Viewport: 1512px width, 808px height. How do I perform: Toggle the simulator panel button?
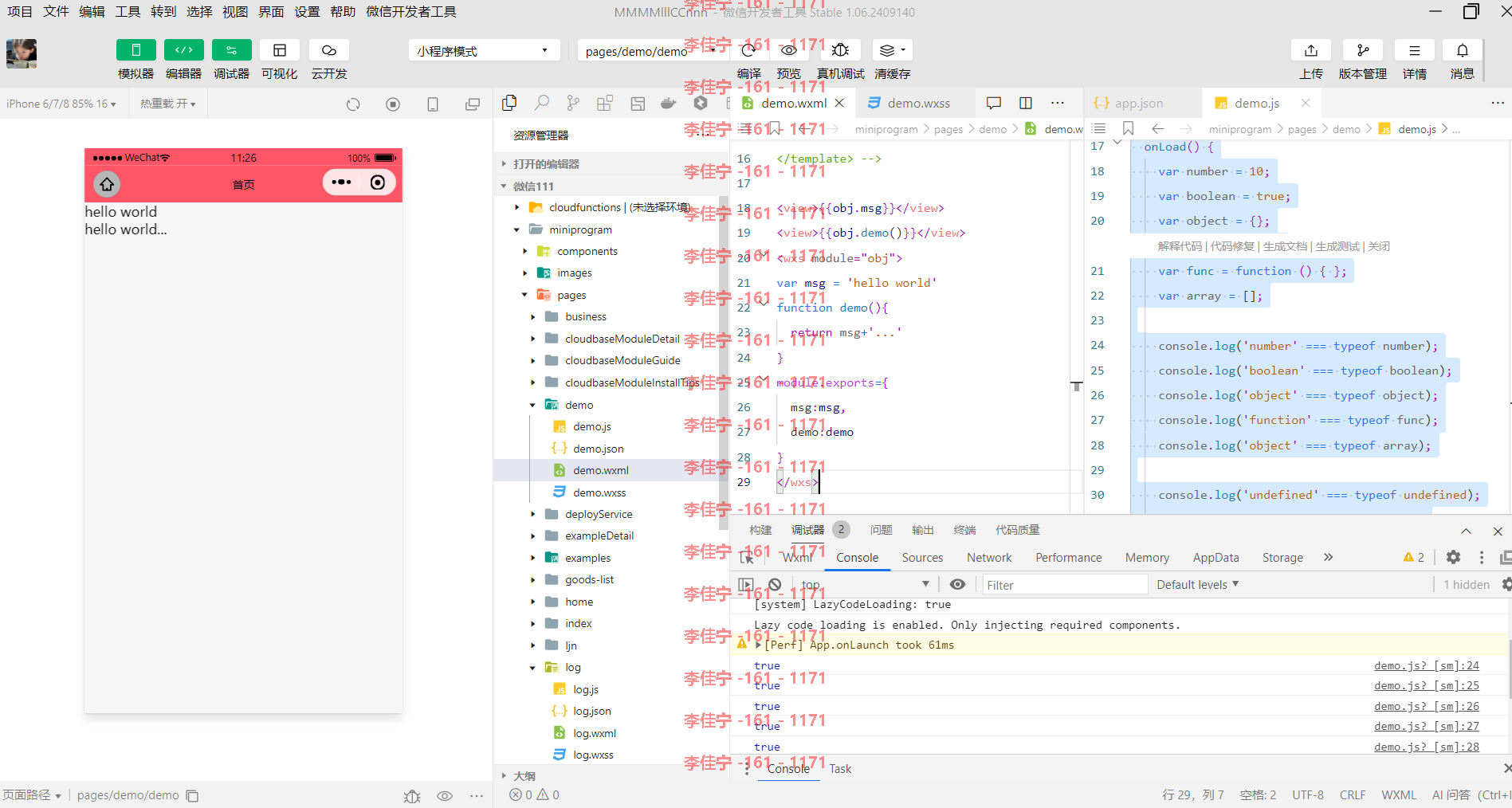click(x=135, y=50)
